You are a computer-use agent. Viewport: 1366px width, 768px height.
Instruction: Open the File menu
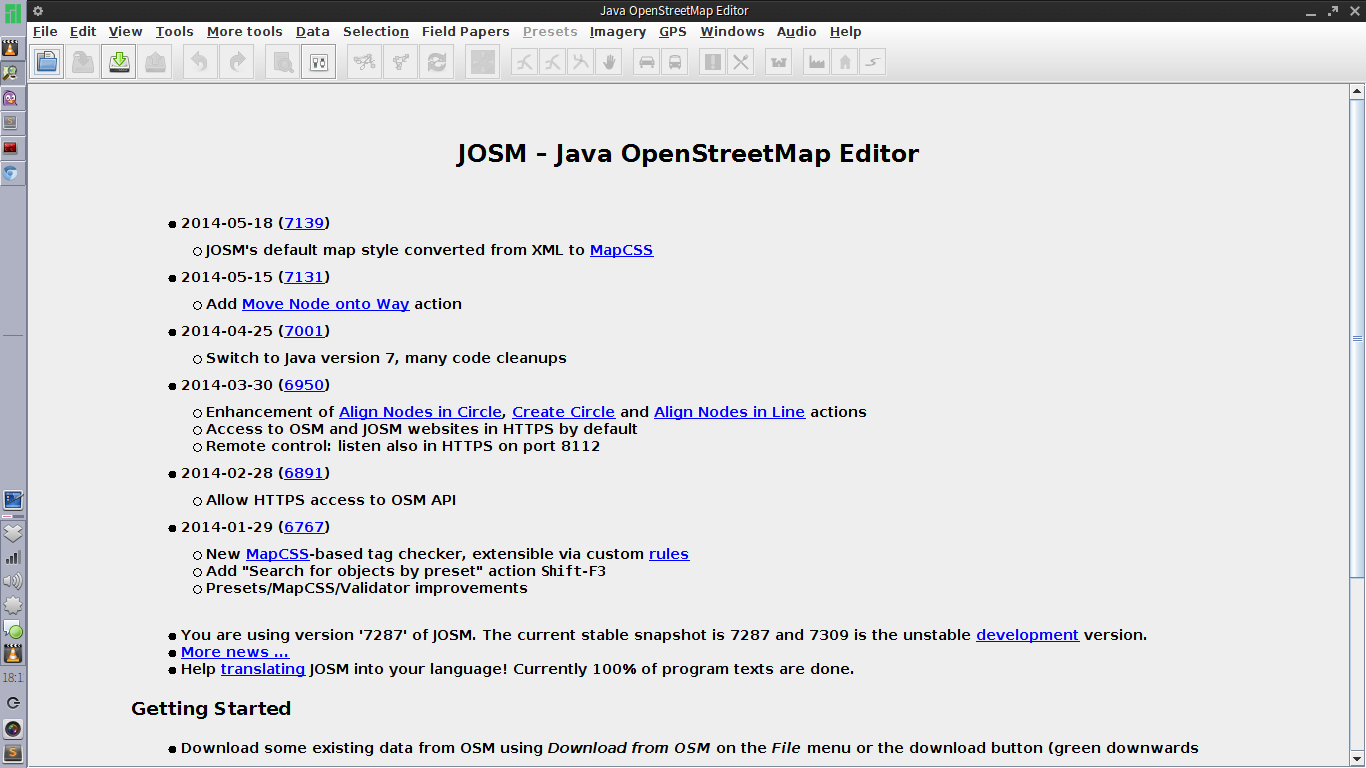[45, 32]
